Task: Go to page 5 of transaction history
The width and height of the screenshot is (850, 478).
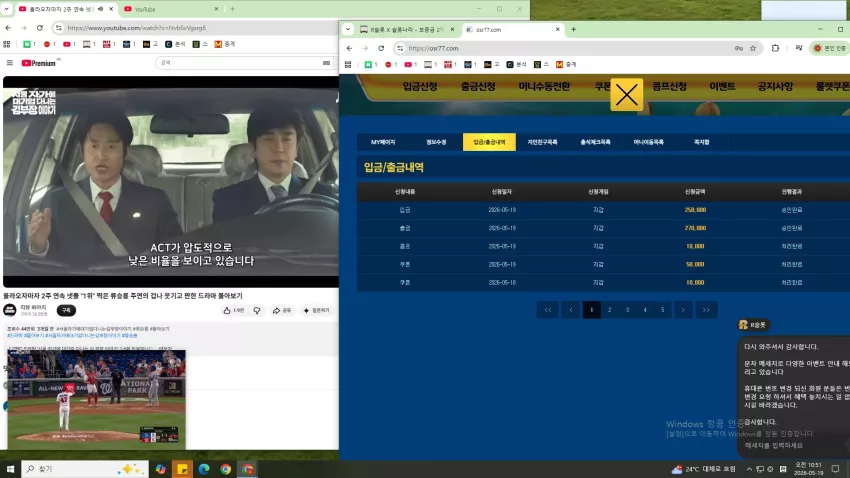Action: [662, 310]
